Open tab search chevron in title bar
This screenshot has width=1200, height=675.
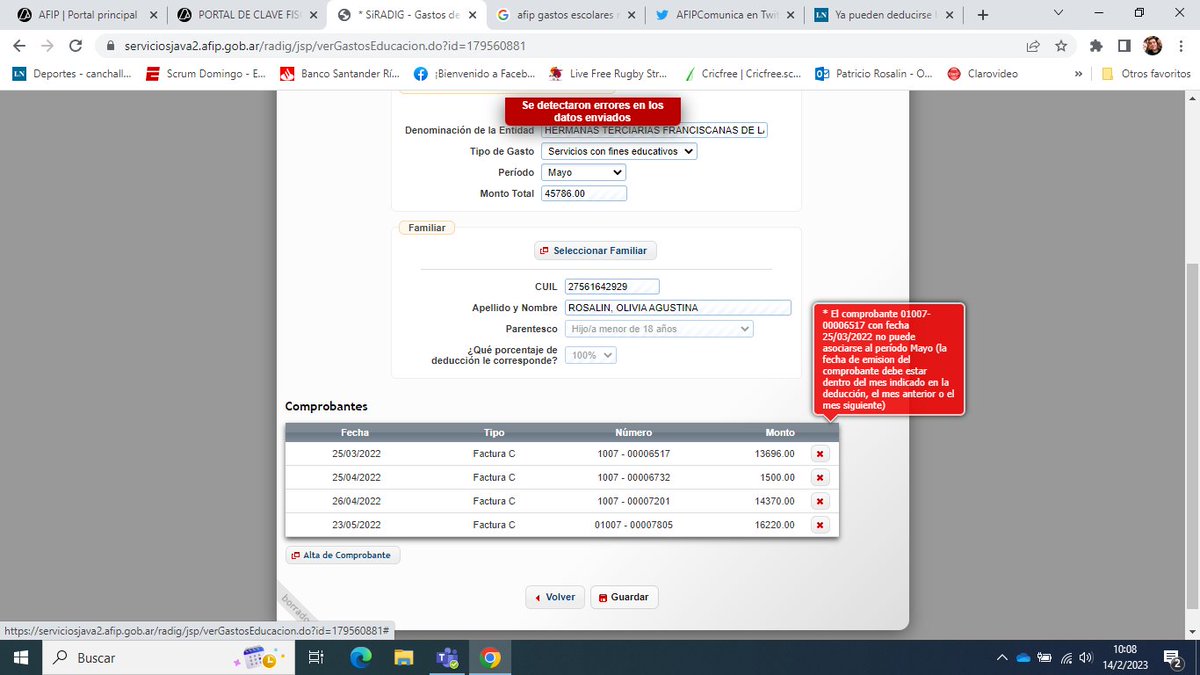[1059, 13]
